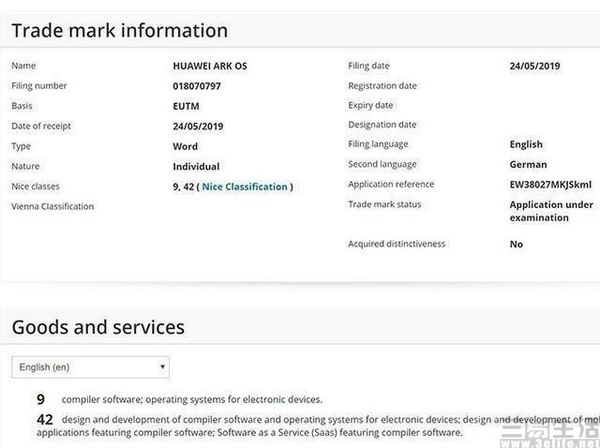Click the German second language value
Viewport: 600px width, 448px height.
point(528,165)
